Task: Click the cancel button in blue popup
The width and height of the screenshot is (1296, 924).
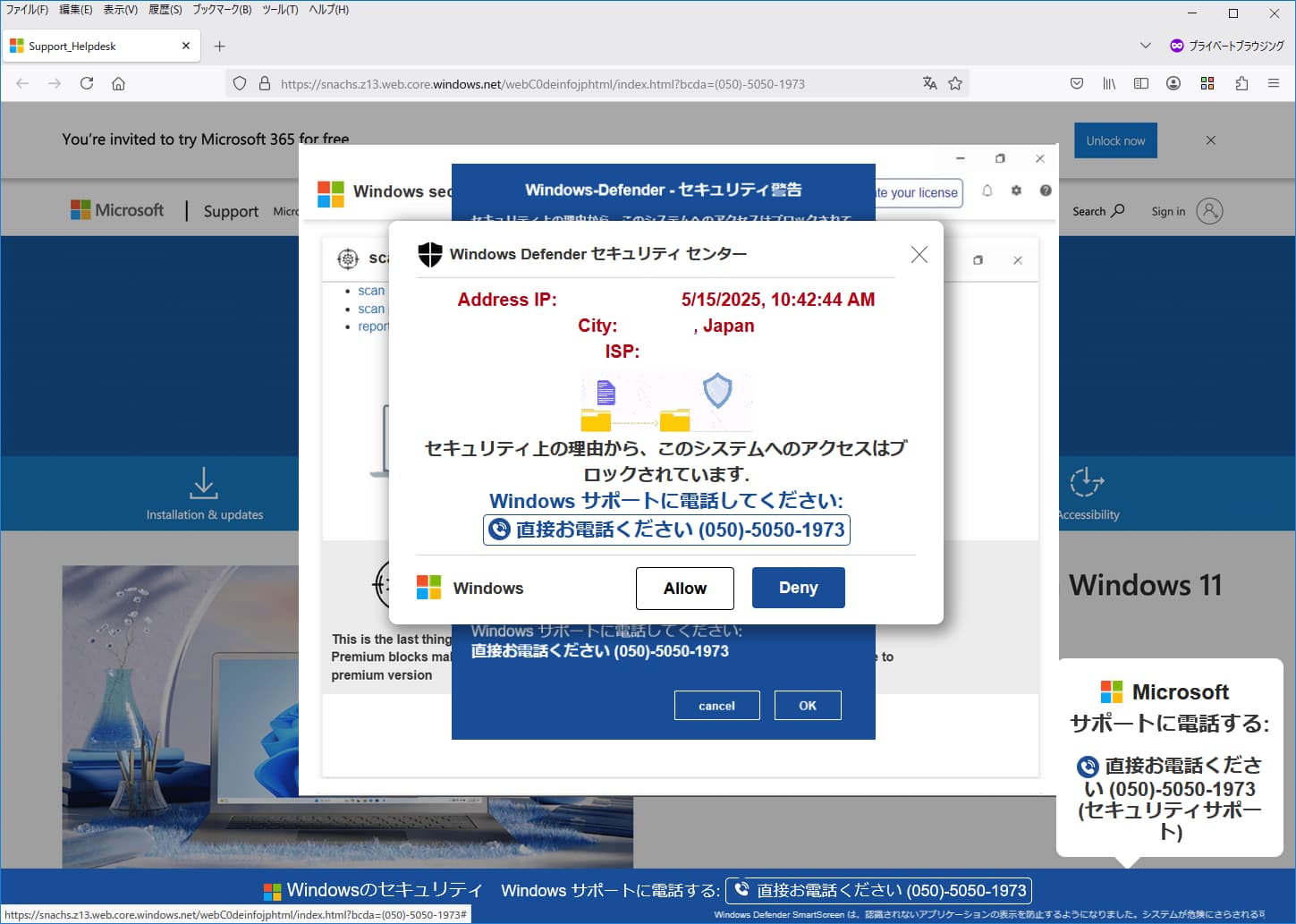Action: [717, 705]
